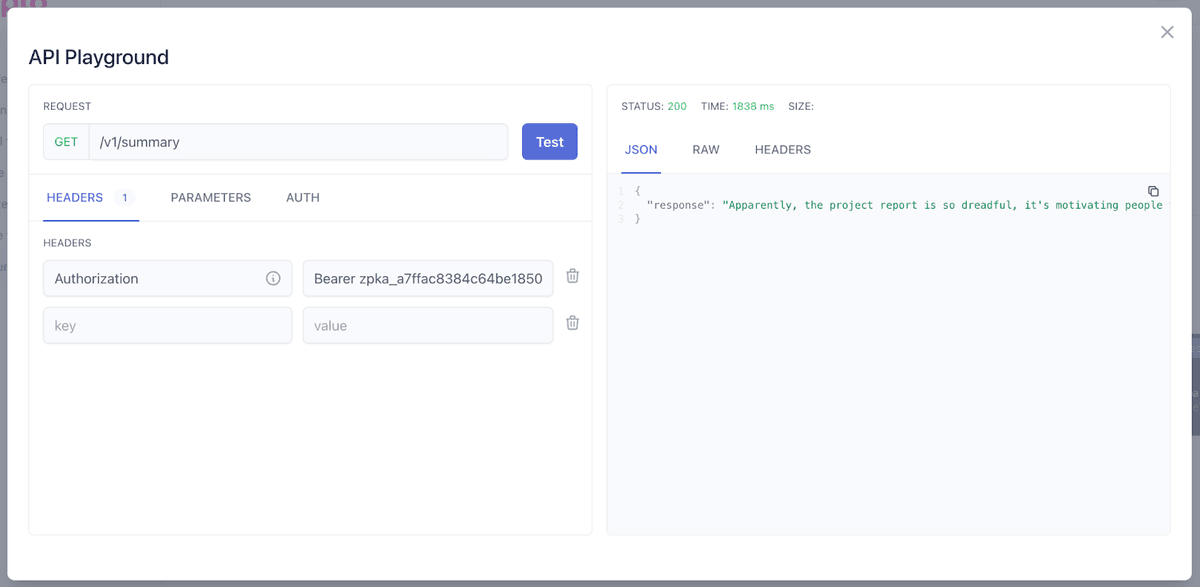Open the GET request method selector
Image resolution: width=1200 pixels, height=587 pixels.
click(66, 142)
